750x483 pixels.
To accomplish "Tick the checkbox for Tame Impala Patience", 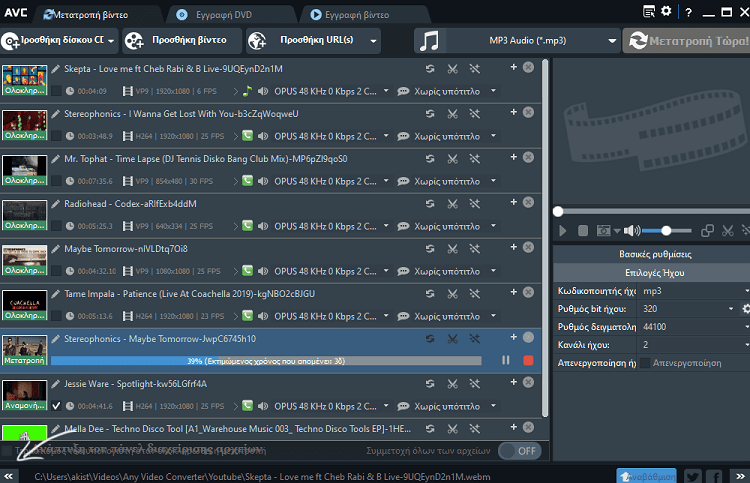I will [x=56, y=316].
